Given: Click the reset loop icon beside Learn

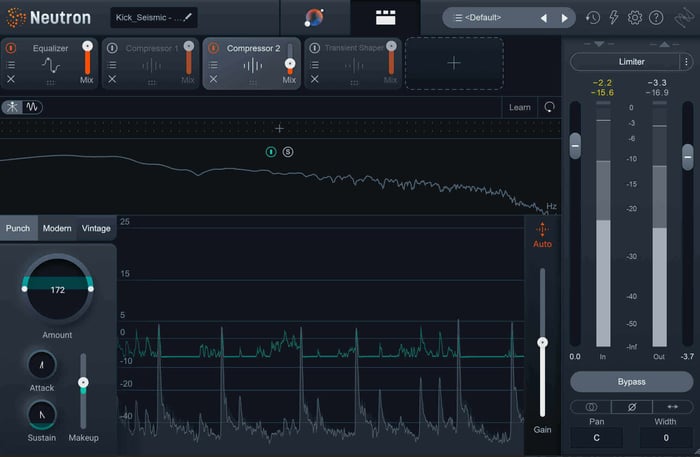Looking at the screenshot, I should pyautogui.click(x=550, y=107).
